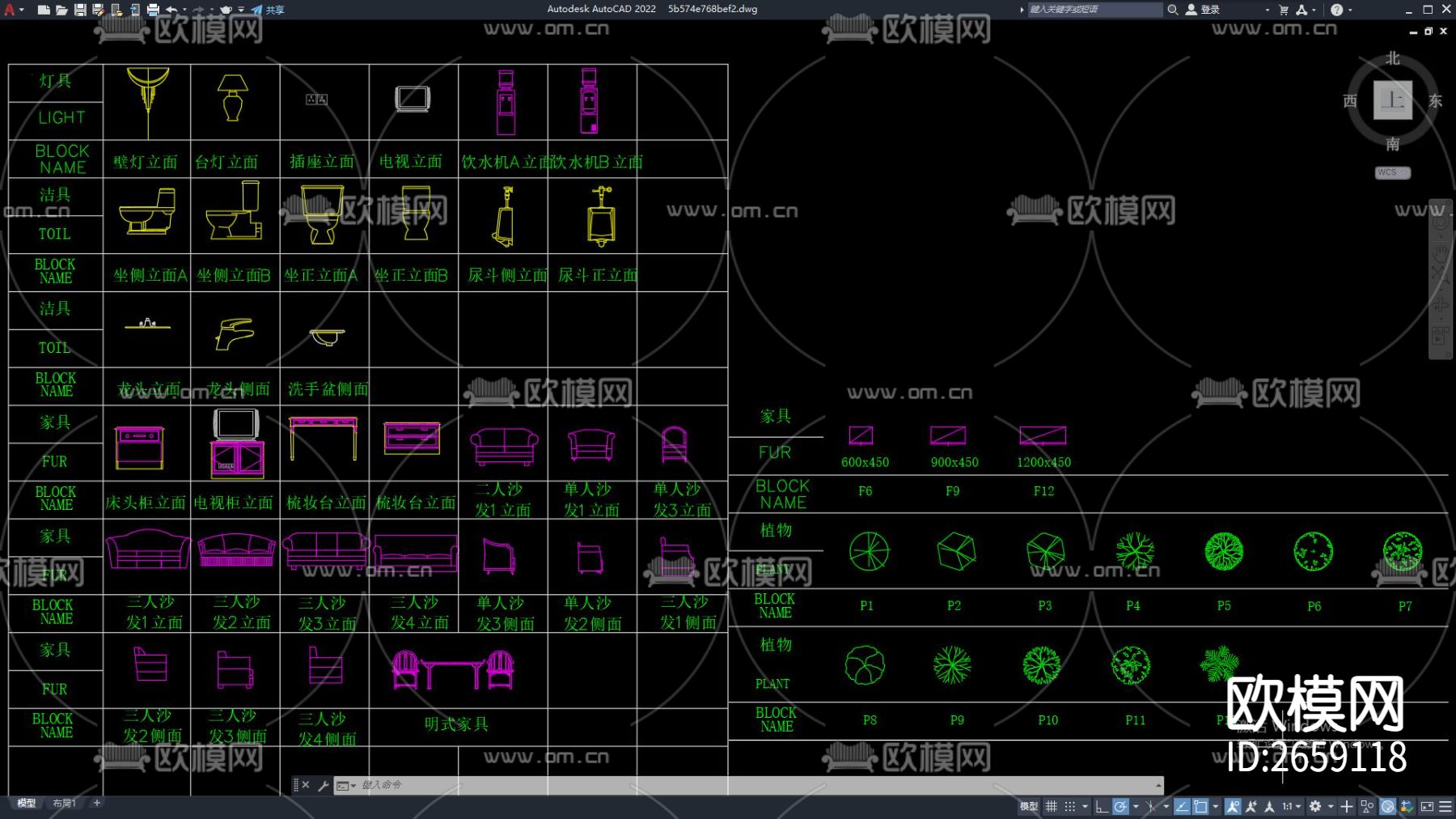Open the Autodesk App Store cart icon
This screenshot has height=819, width=1456.
pyautogui.click(x=1284, y=10)
